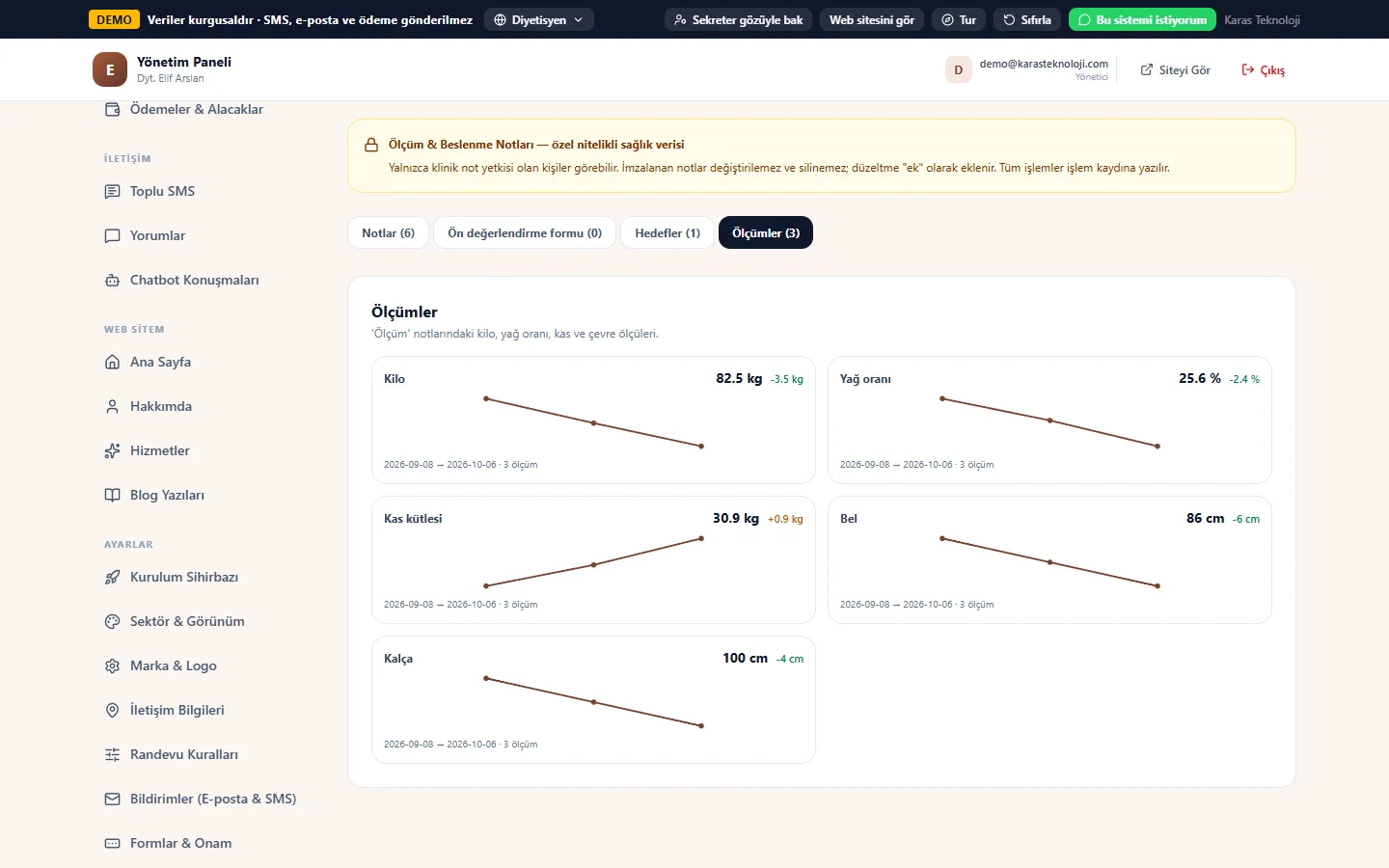Click the DEMO badge in top bar

(x=114, y=19)
